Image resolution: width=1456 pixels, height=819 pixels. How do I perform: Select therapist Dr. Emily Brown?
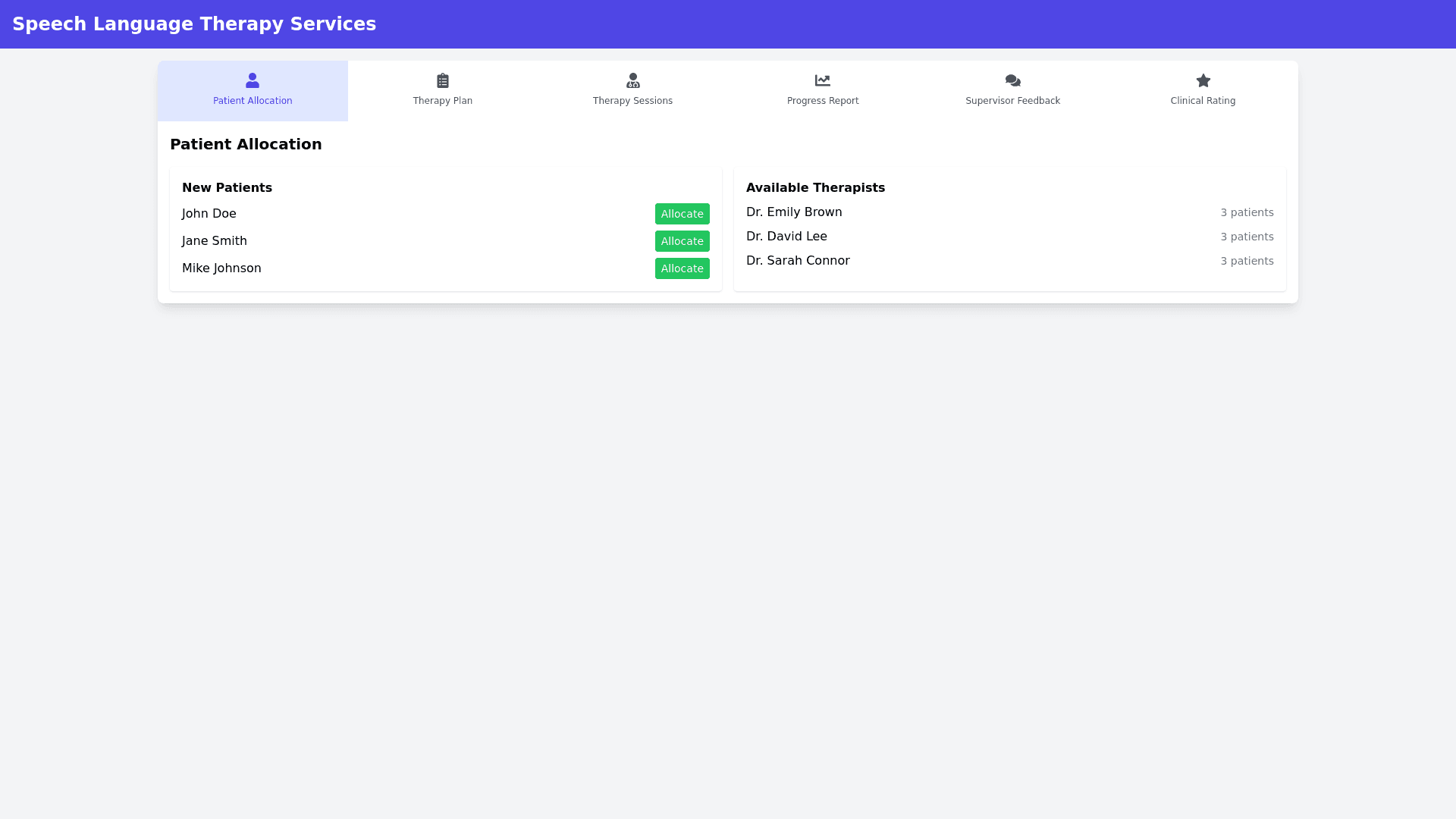click(794, 212)
